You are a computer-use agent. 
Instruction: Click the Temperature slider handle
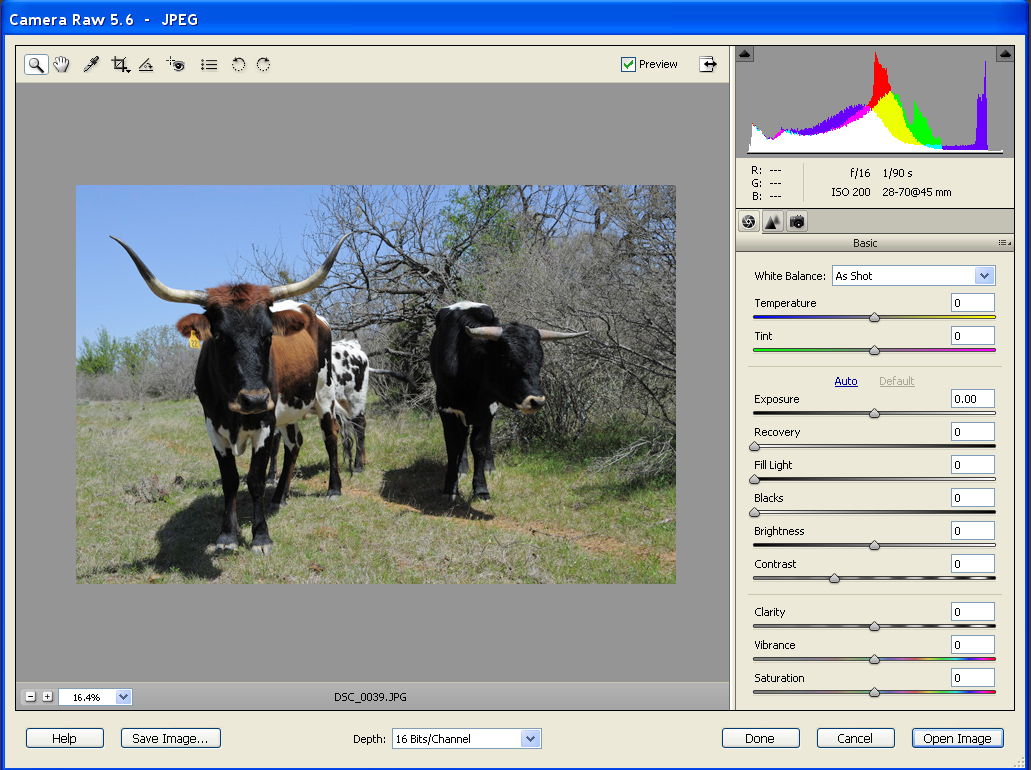875,318
